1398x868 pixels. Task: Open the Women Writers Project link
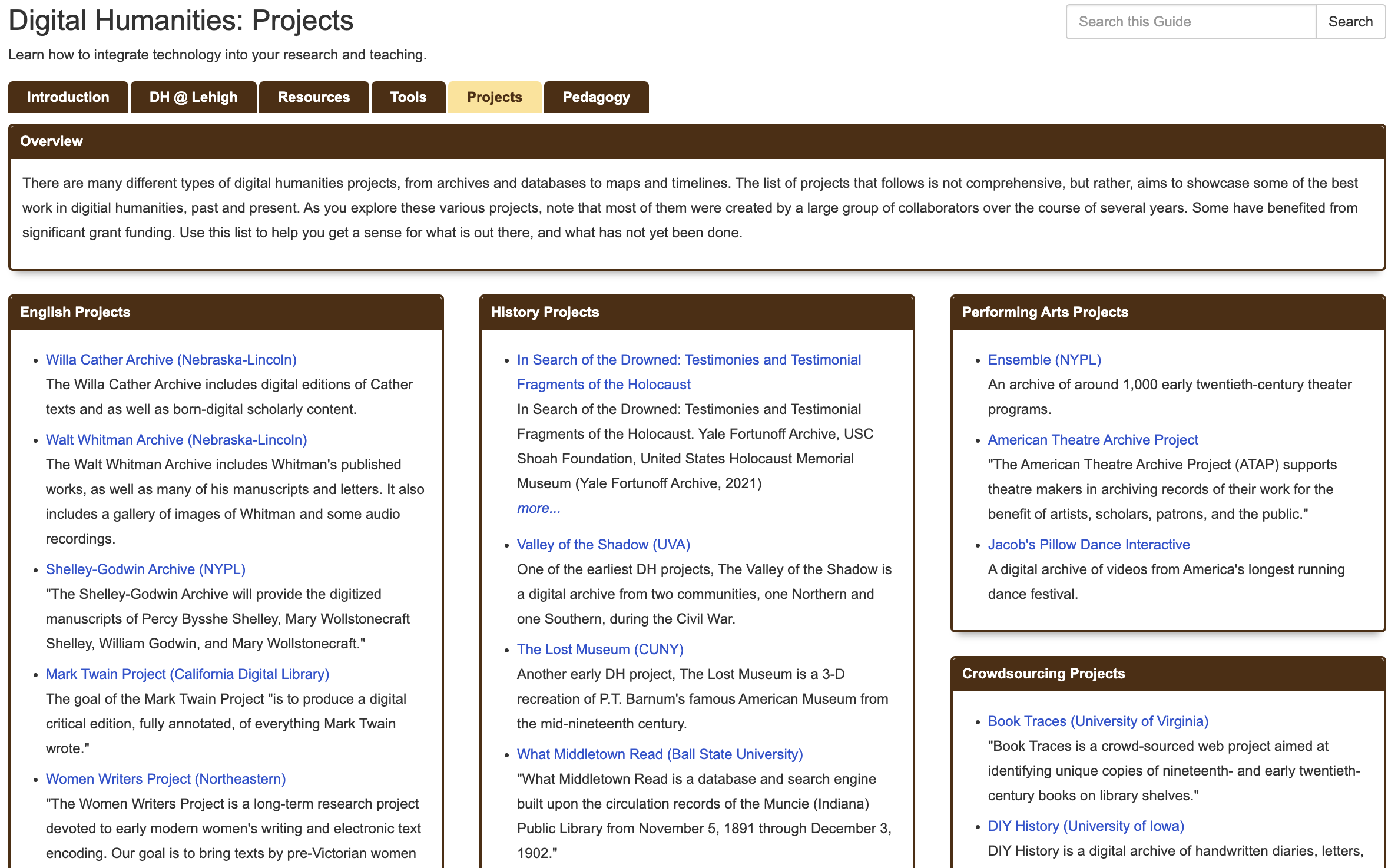165,778
